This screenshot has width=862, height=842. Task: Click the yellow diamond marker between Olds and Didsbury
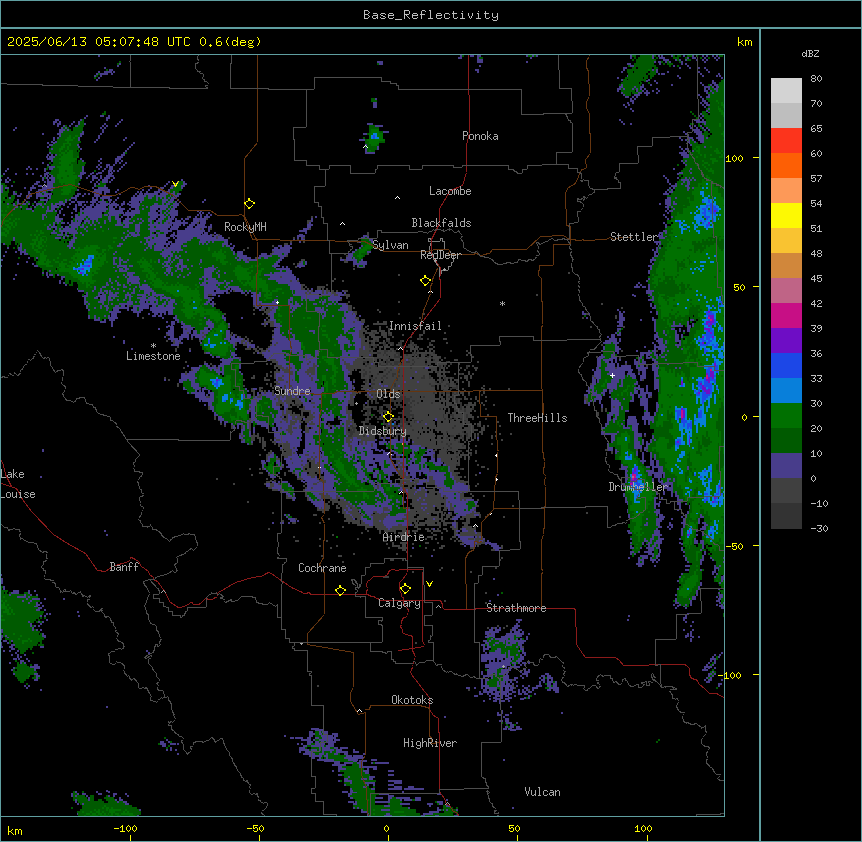pyautogui.click(x=388, y=417)
